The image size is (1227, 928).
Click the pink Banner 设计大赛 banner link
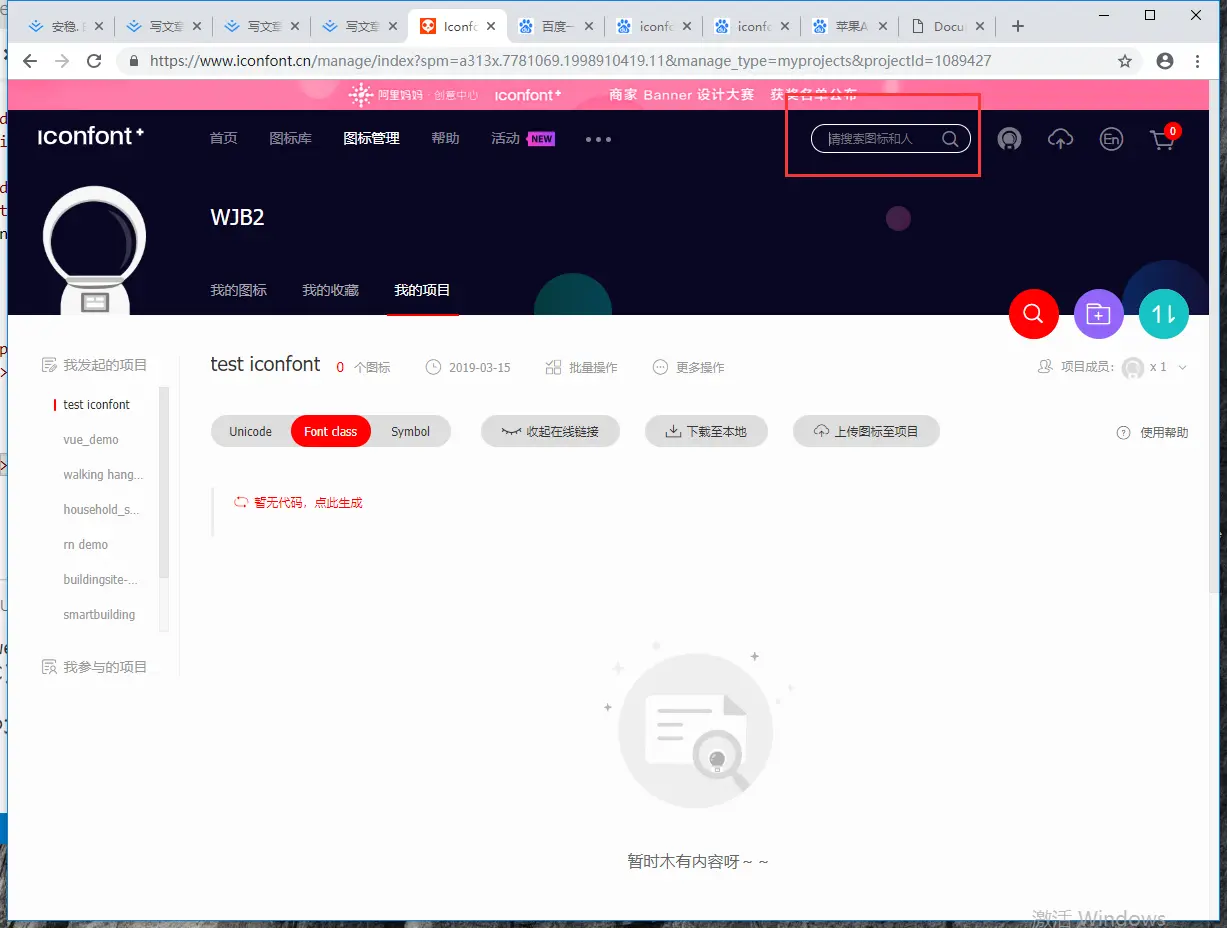733,95
